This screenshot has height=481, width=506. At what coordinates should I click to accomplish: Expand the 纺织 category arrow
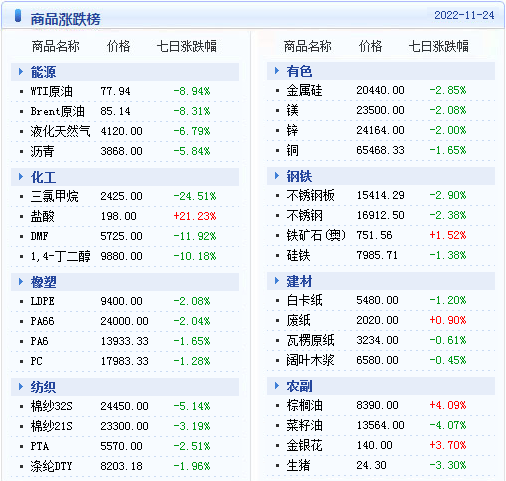[x=21, y=387]
